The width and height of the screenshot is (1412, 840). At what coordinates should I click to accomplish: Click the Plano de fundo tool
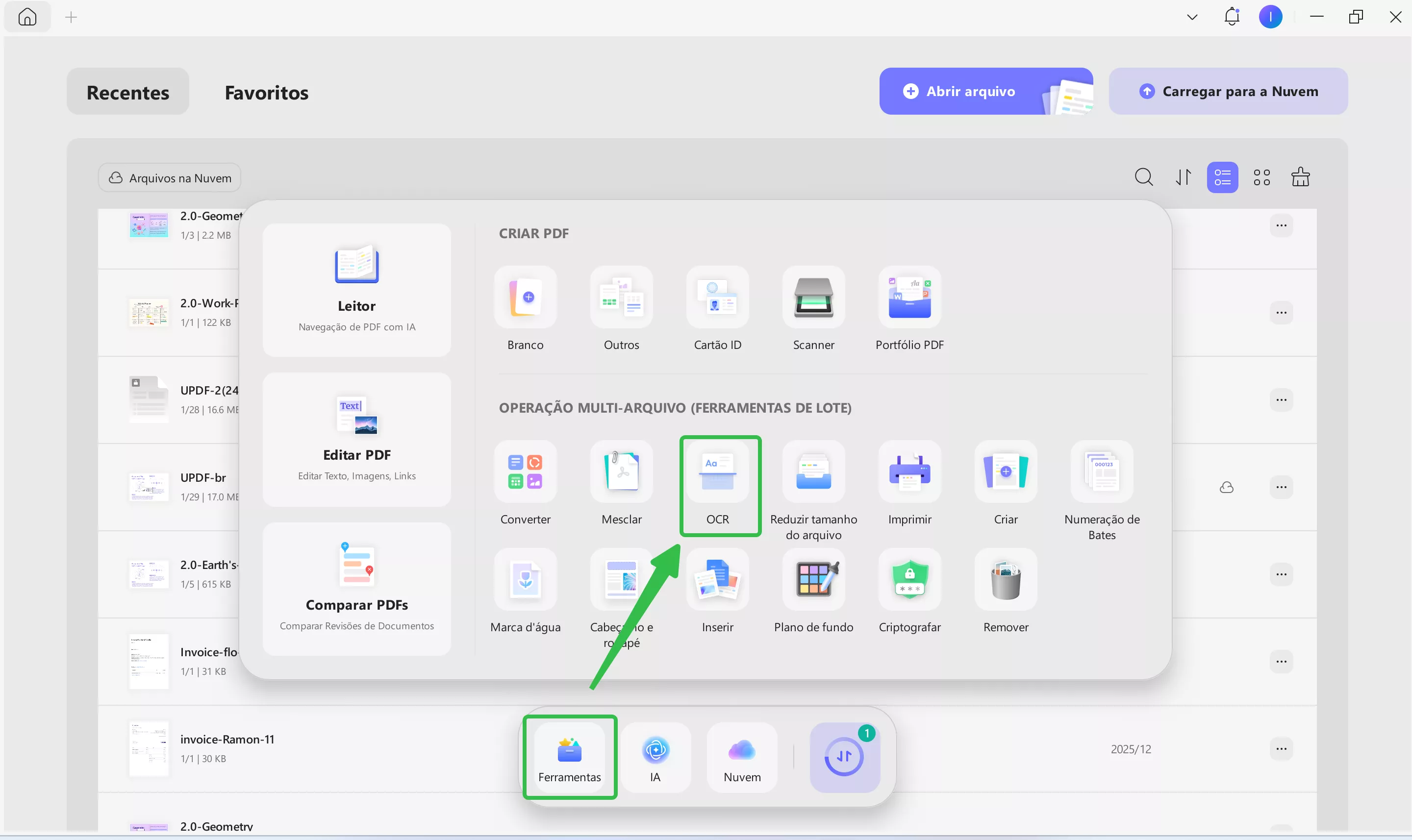813,580
